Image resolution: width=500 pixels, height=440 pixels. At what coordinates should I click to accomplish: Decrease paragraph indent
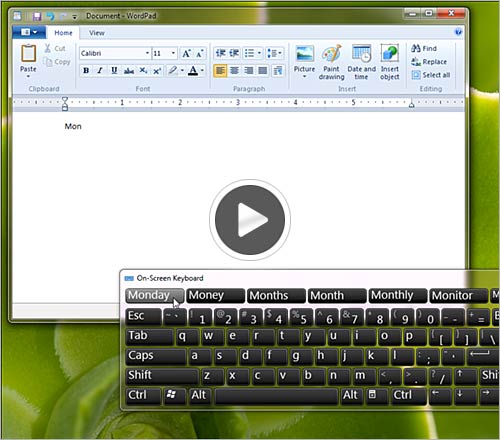[x=220, y=53]
